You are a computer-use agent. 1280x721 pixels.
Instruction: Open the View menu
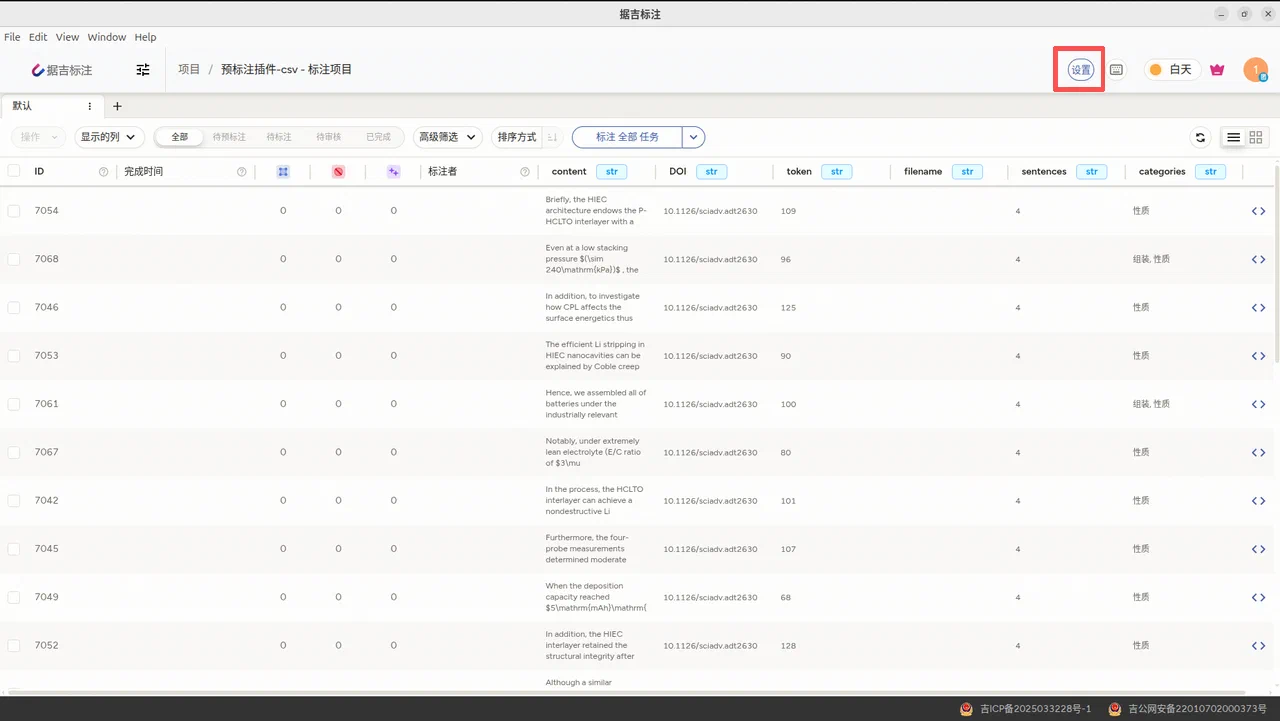[x=67, y=37]
